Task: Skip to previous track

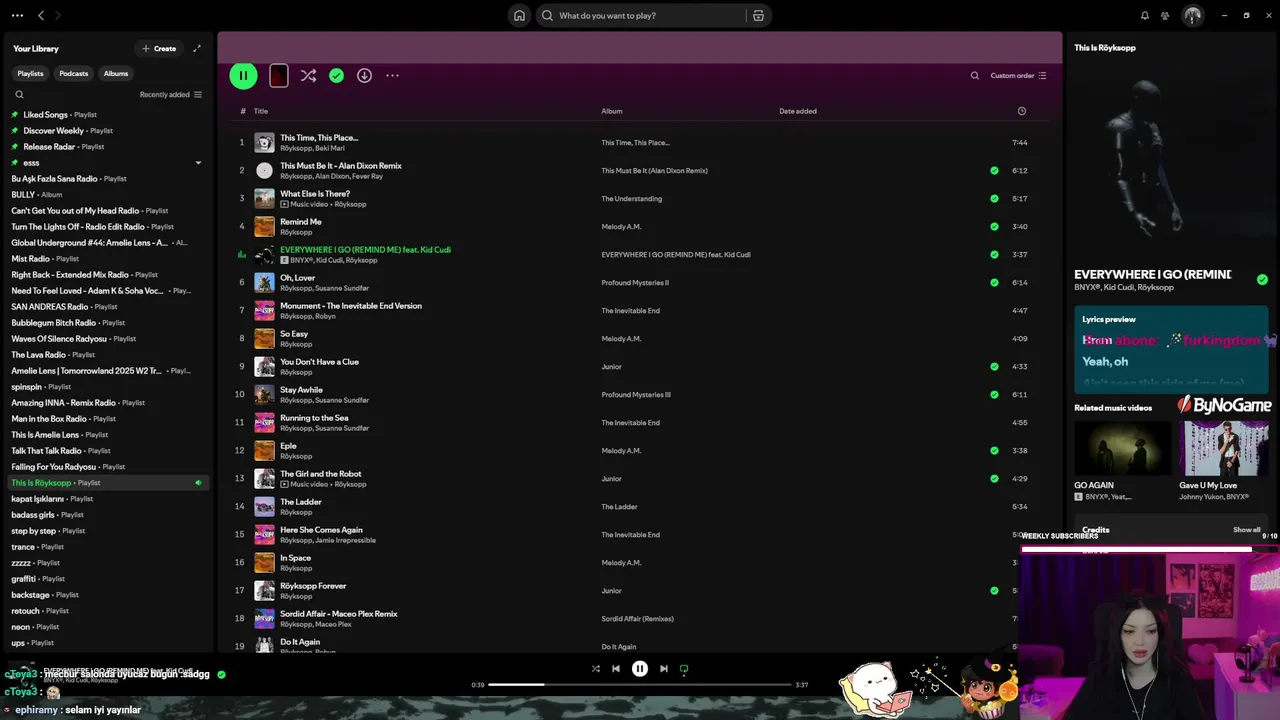Action: (616, 669)
